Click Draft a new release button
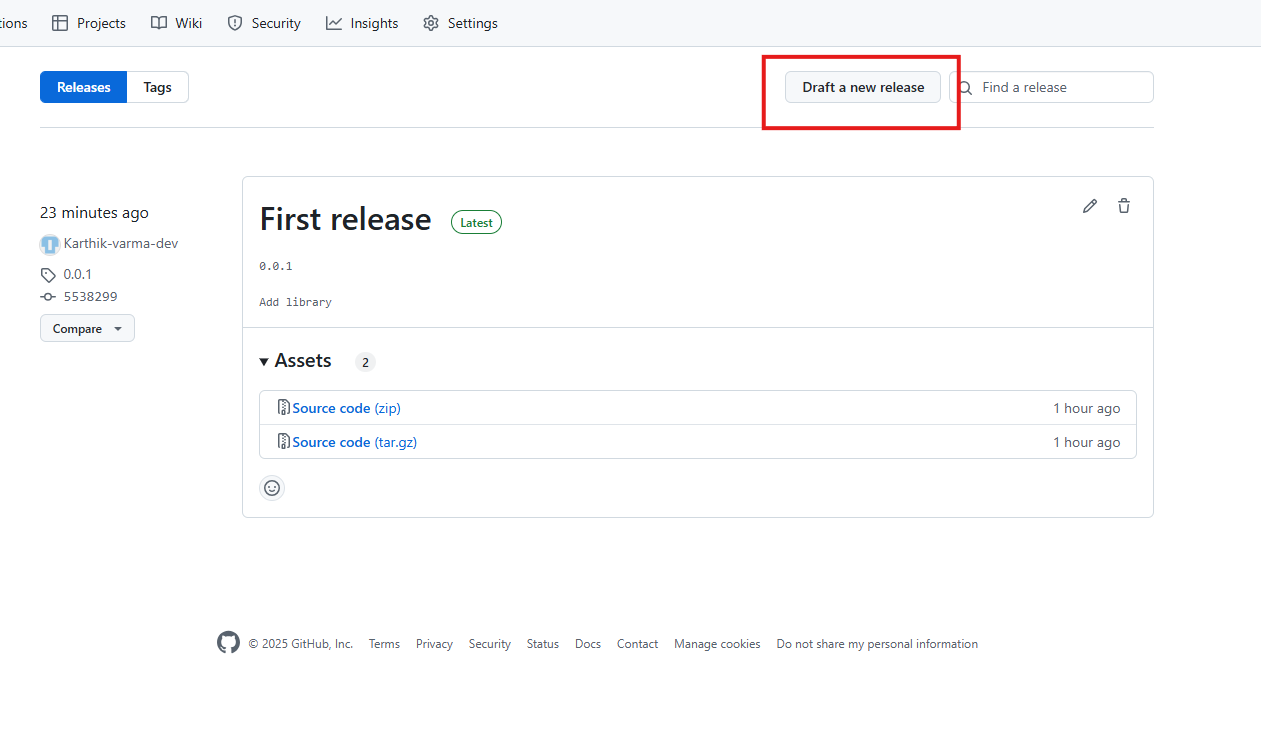 pos(863,87)
